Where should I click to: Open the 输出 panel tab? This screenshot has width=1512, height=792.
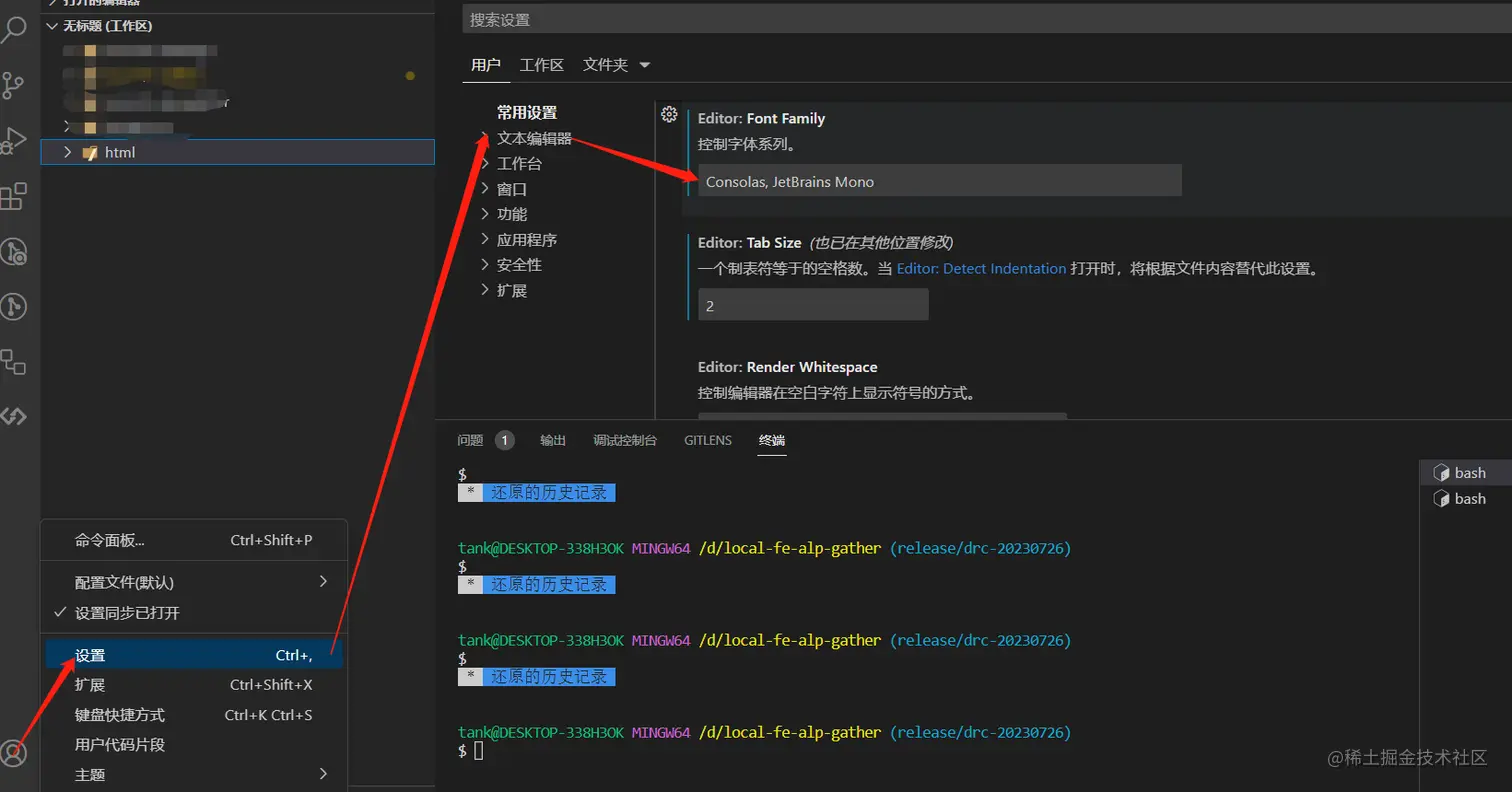pos(553,440)
